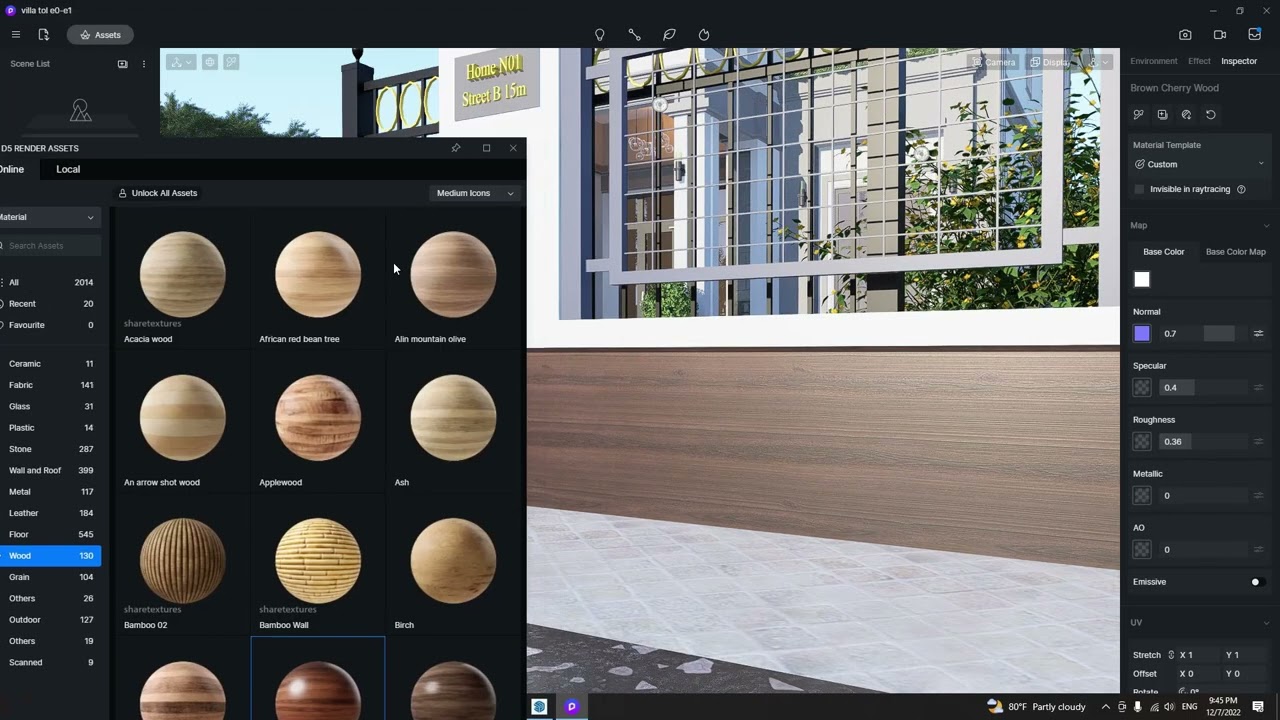Select the Scanned material category
The width and height of the screenshot is (1280, 720).
pos(50,662)
